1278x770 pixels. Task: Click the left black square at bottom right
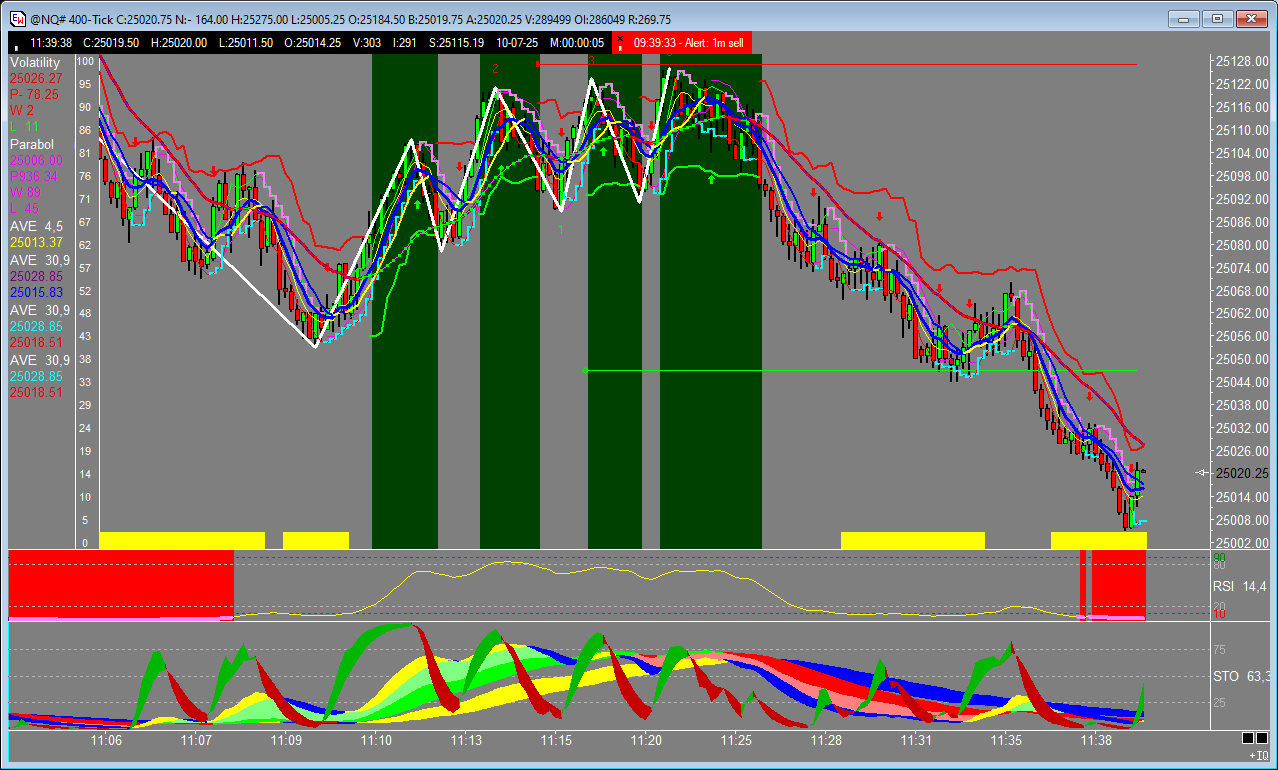click(x=1247, y=738)
